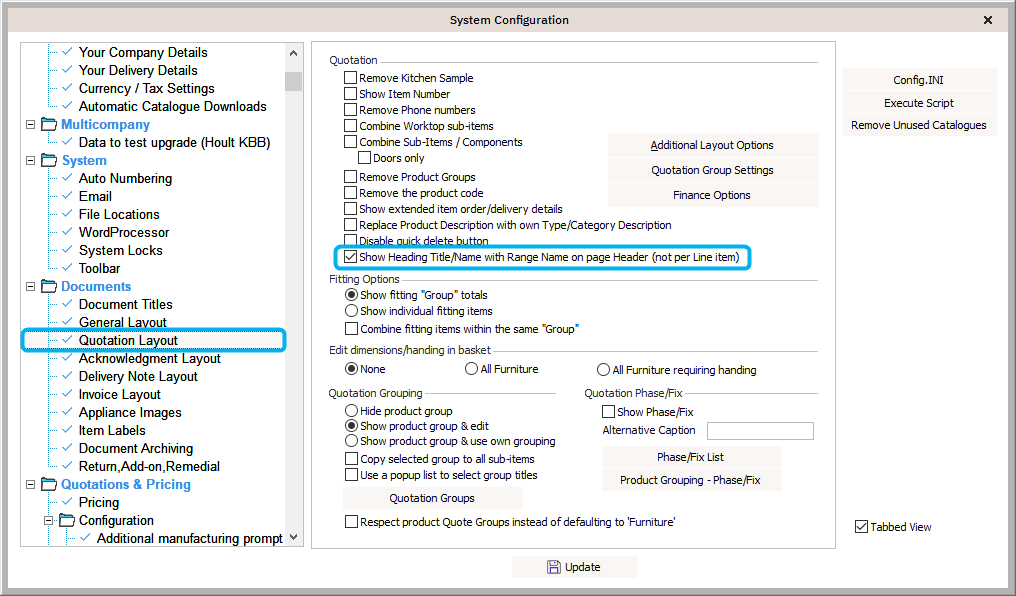
Task: Select Currency / Tax Settings item
Action: click(x=146, y=88)
